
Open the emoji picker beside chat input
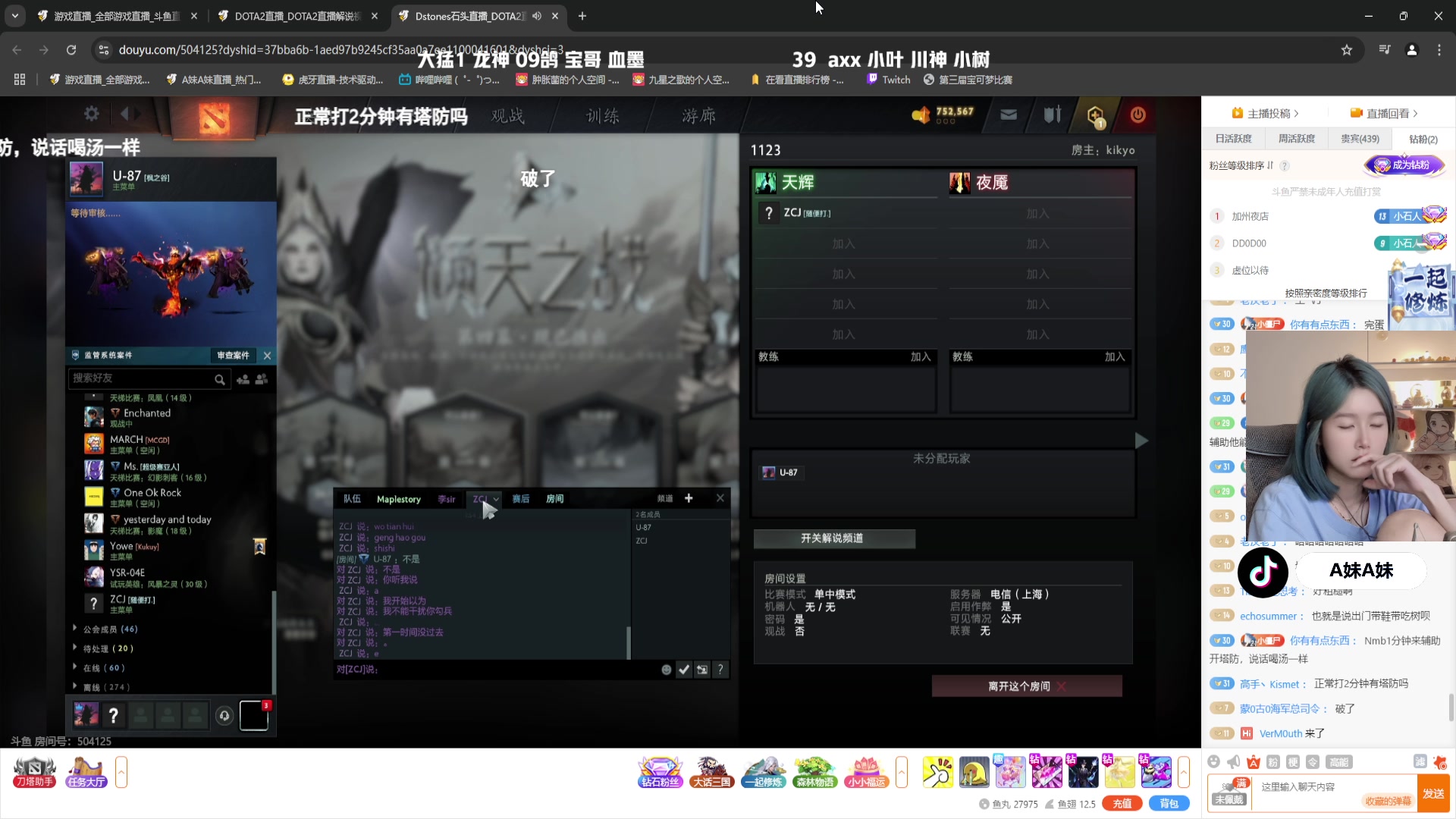(x=1215, y=762)
